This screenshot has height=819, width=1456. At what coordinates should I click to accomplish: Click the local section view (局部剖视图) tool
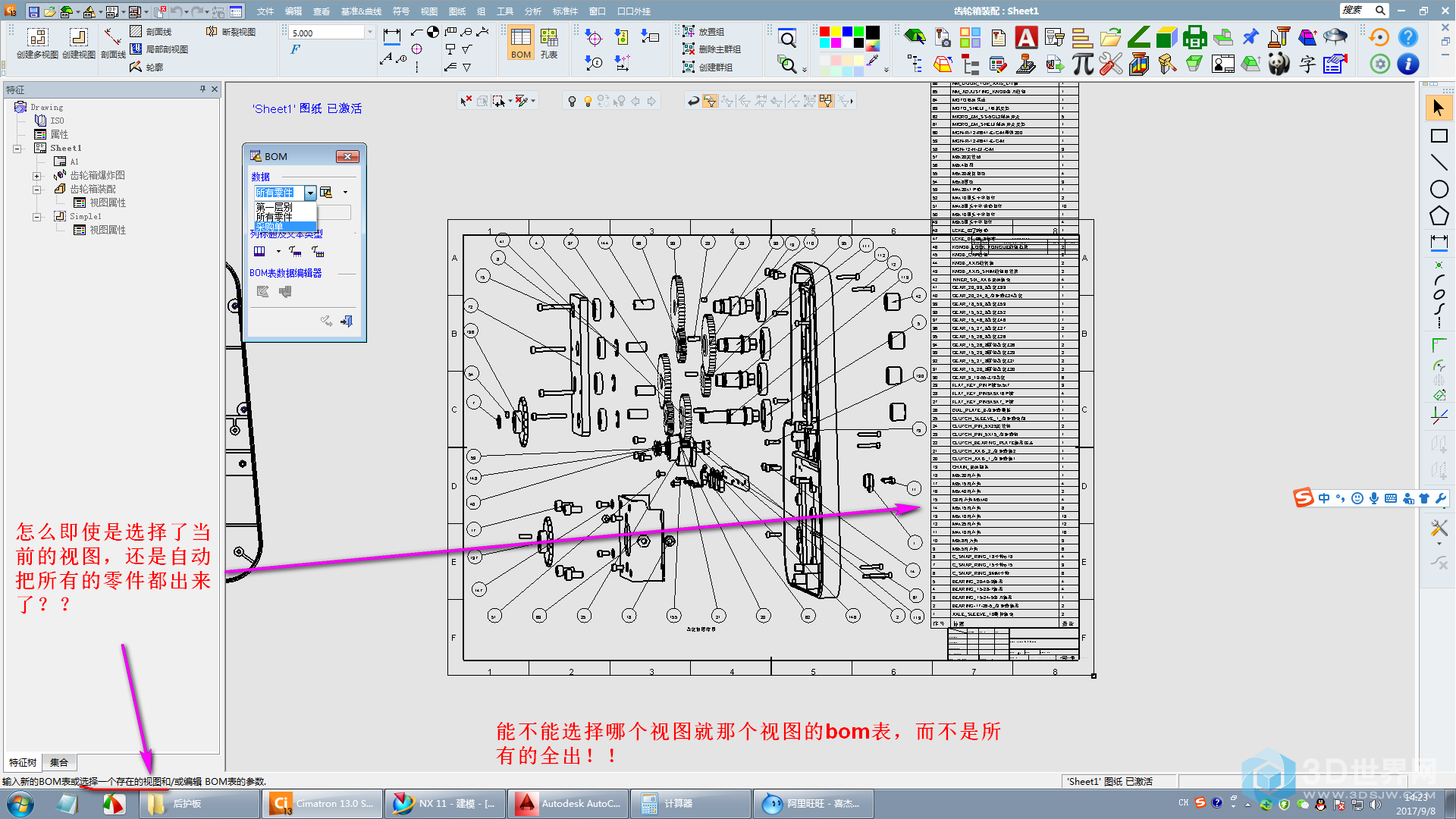click(x=159, y=49)
